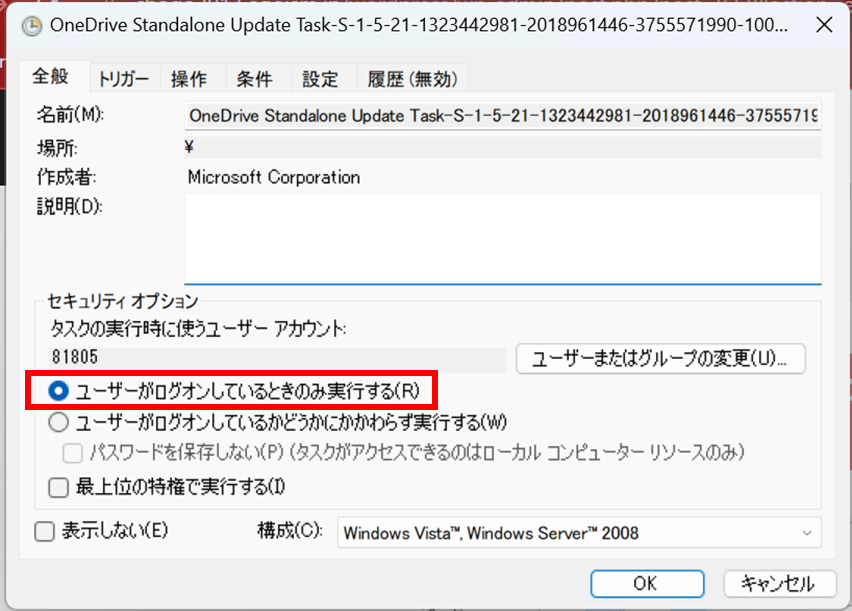852x611 pixels.
Task: Tick the パスワードを保存しない checkbox
Action: (73, 453)
